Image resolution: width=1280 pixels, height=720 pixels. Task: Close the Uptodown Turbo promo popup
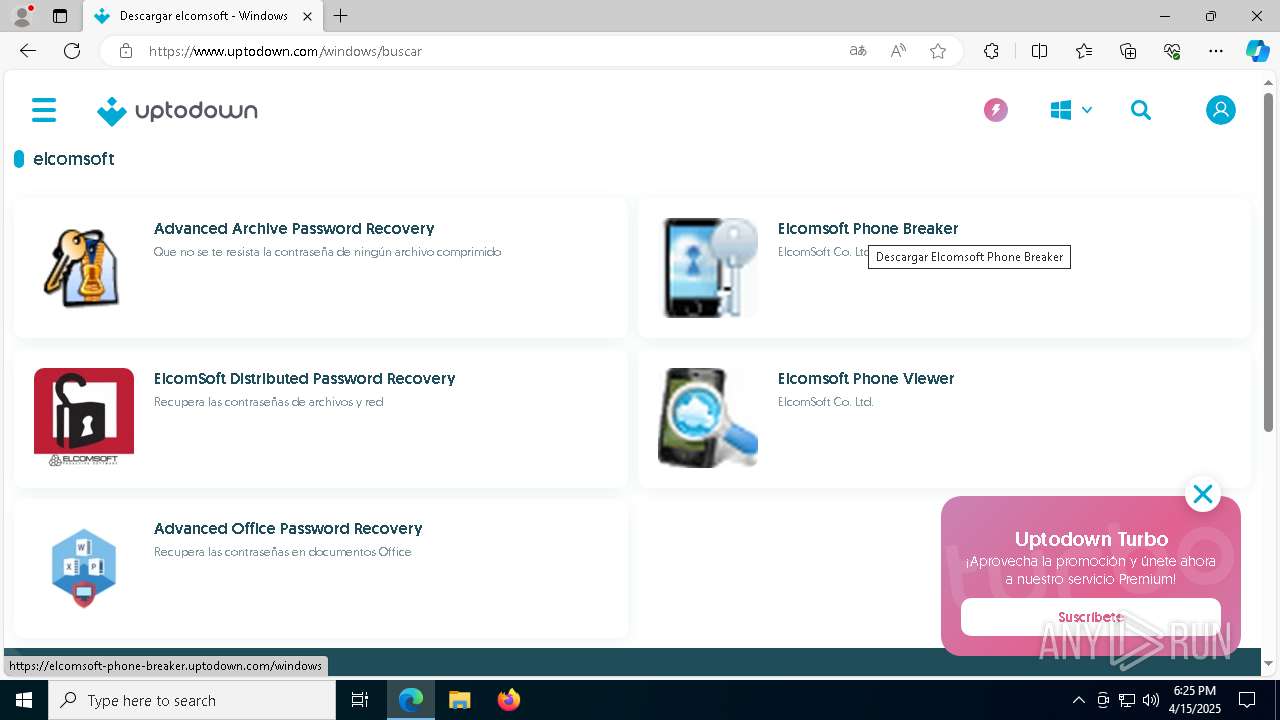click(1202, 494)
